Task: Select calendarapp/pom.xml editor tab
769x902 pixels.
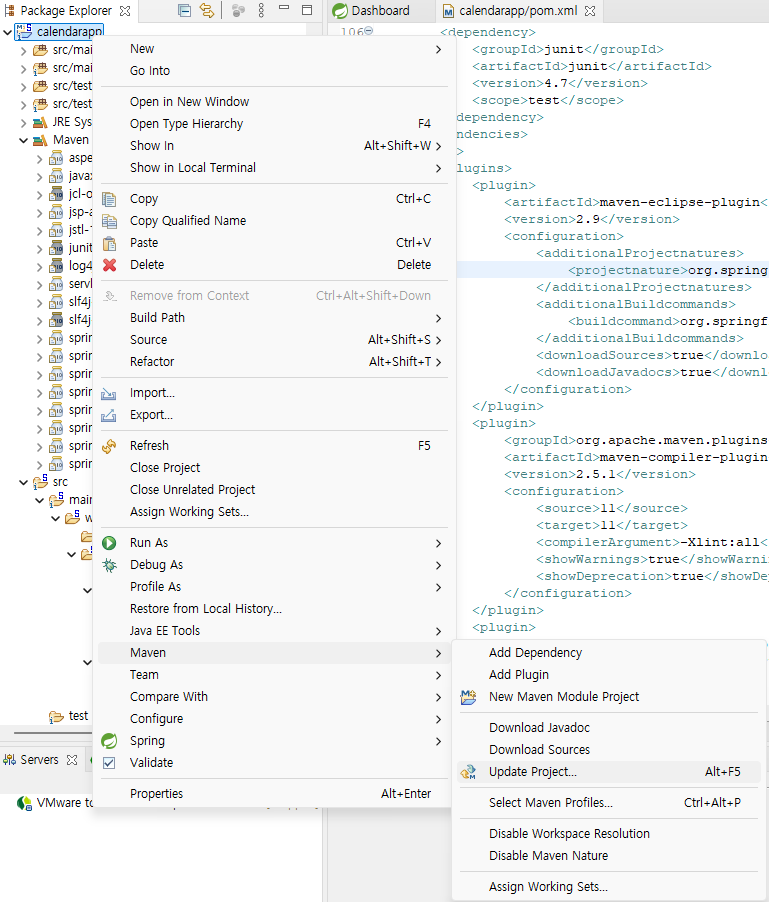Action: click(518, 11)
